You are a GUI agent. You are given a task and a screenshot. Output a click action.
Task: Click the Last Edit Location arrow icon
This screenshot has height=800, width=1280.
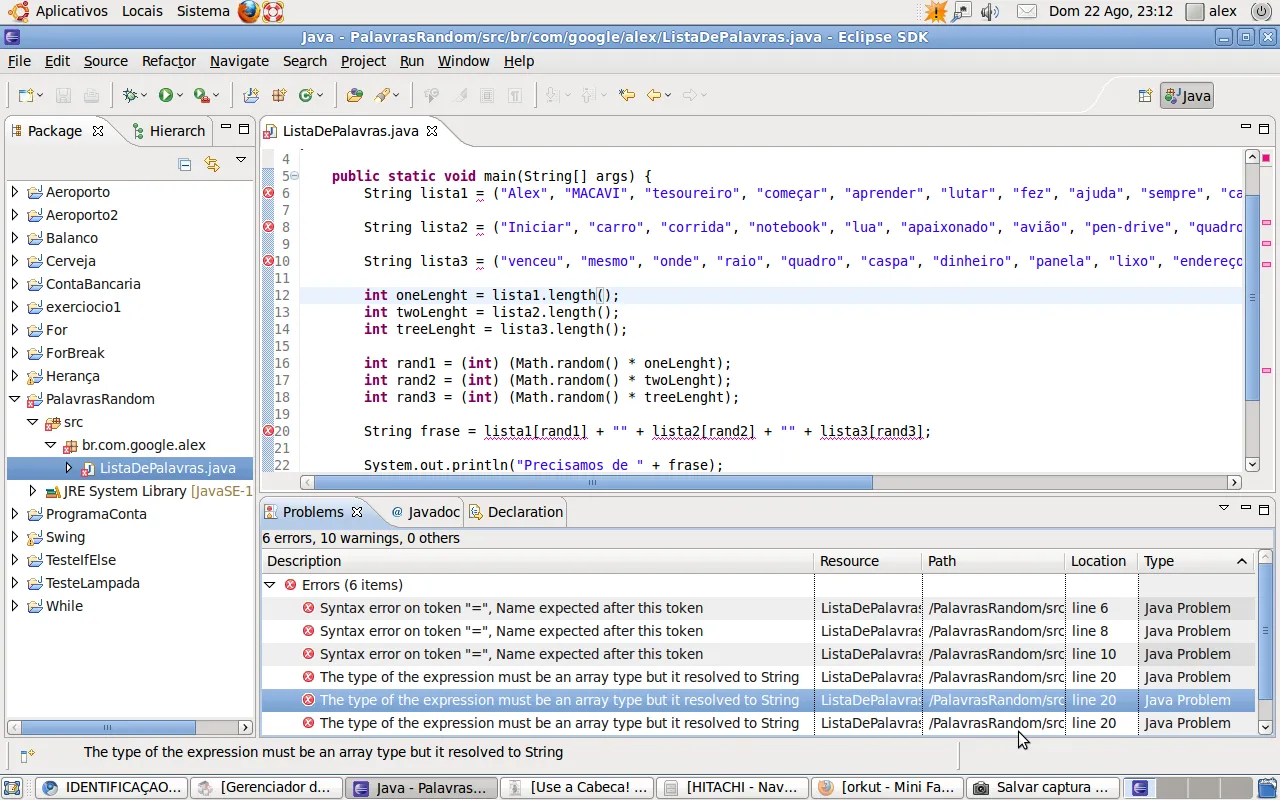pos(626,95)
